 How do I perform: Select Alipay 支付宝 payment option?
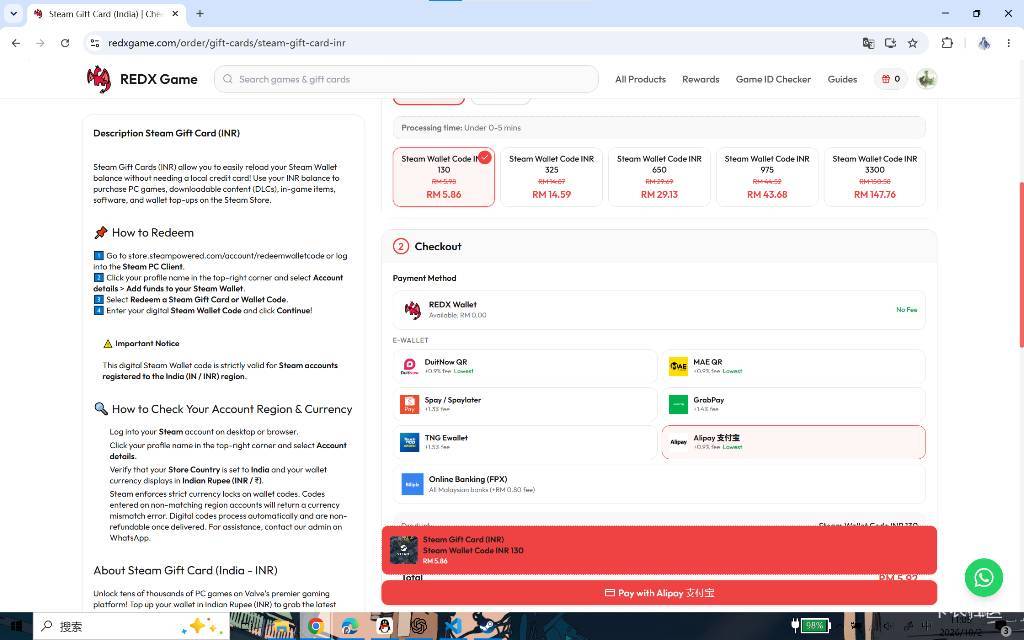(x=793, y=442)
